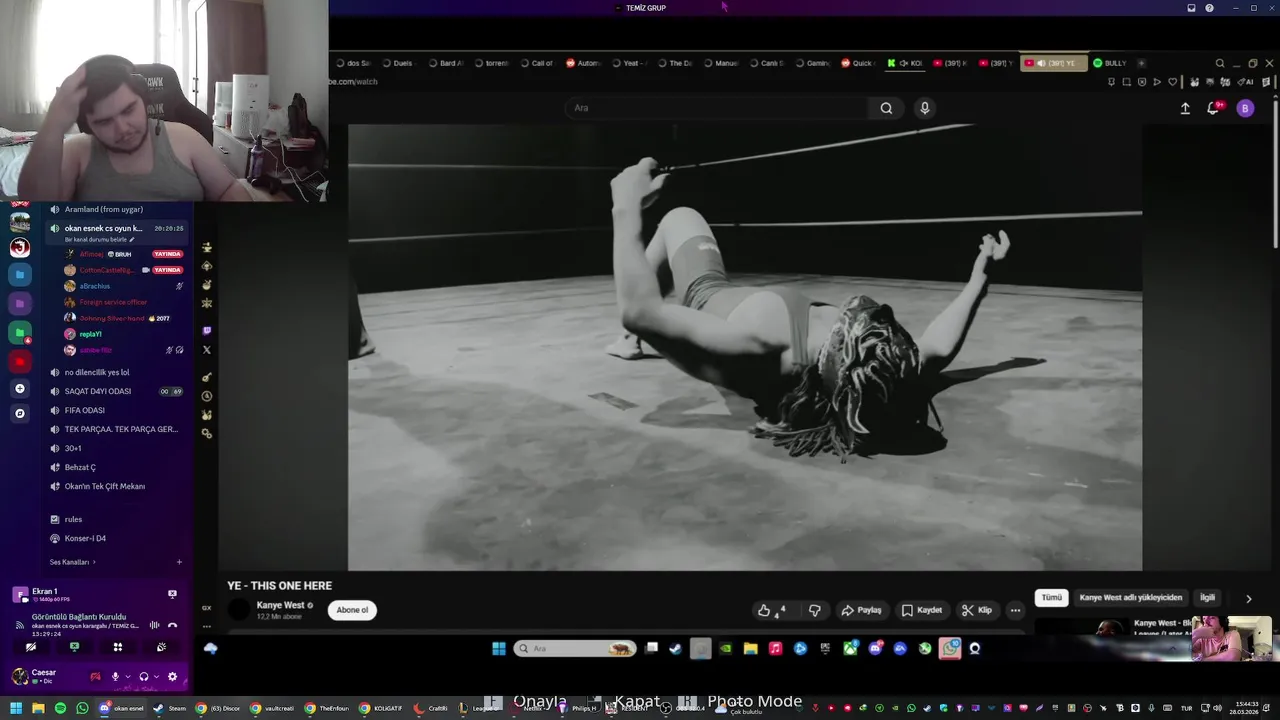This screenshot has width=1280, height=720.
Task: Click the Klip clip button
Action: pyautogui.click(x=977, y=610)
